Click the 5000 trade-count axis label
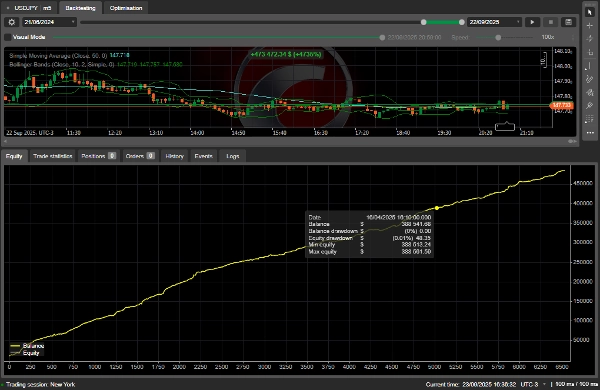The height and width of the screenshot is (390, 600). click(434, 367)
